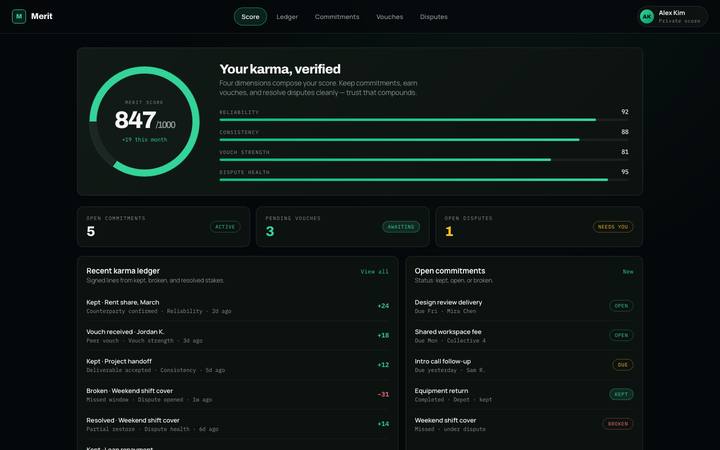Click the '+19 this month' text
The height and width of the screenshot is (450, 720).
(144, 140)
